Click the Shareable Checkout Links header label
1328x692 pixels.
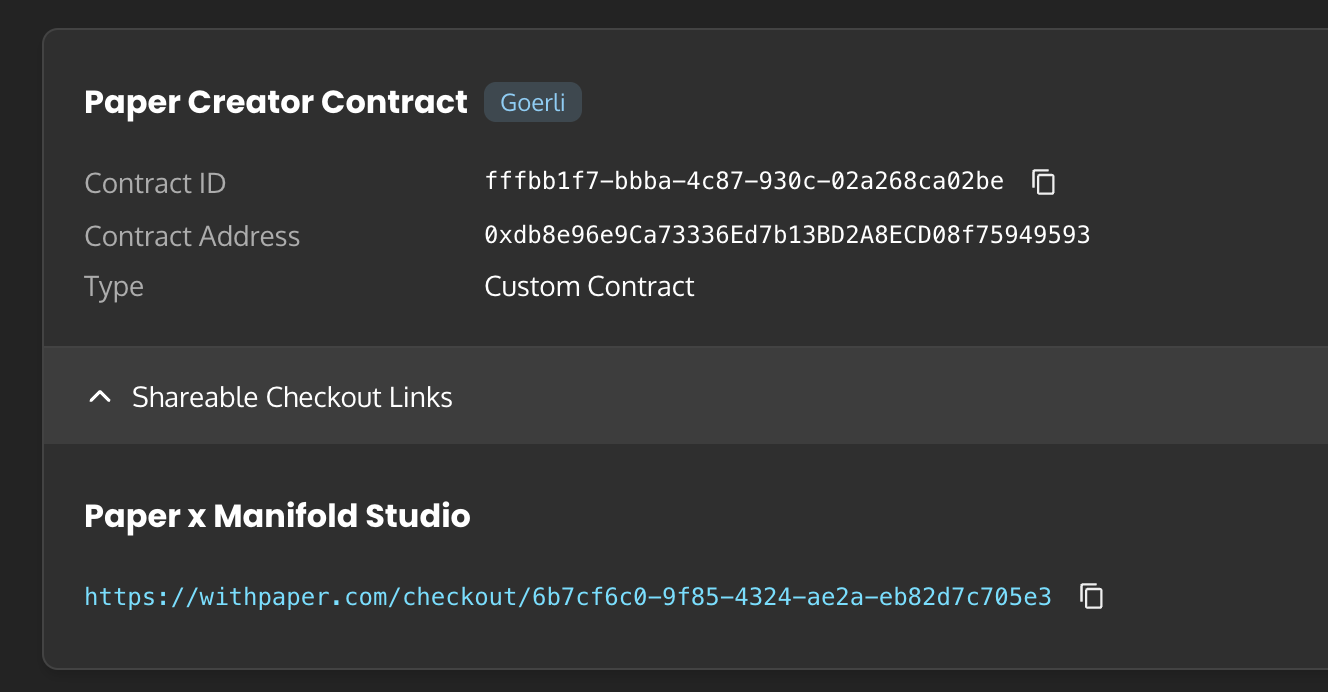[x=292, y=397]
